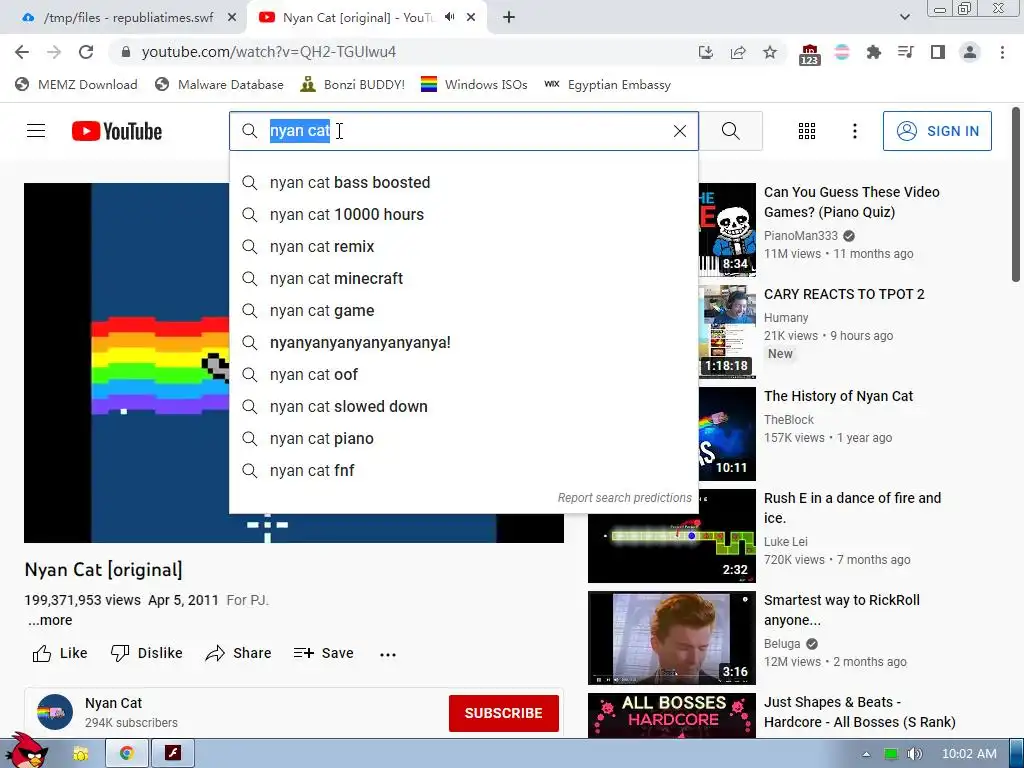
Task: Reload the page
Action: (x=86, y=52)
